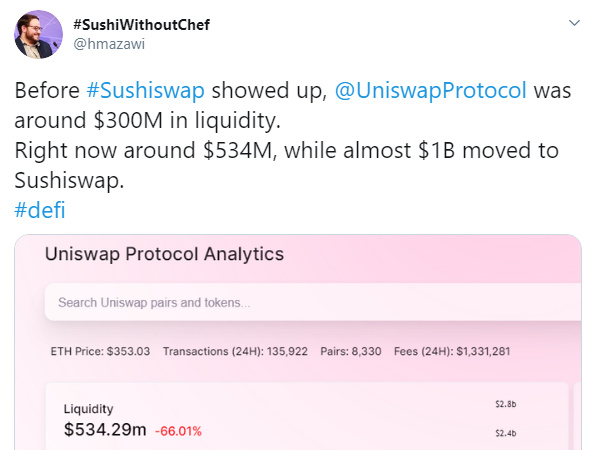This screenshot has width=596, height=450.
Task: Select the $534.29m liquidity value
Action: point(105,429)
